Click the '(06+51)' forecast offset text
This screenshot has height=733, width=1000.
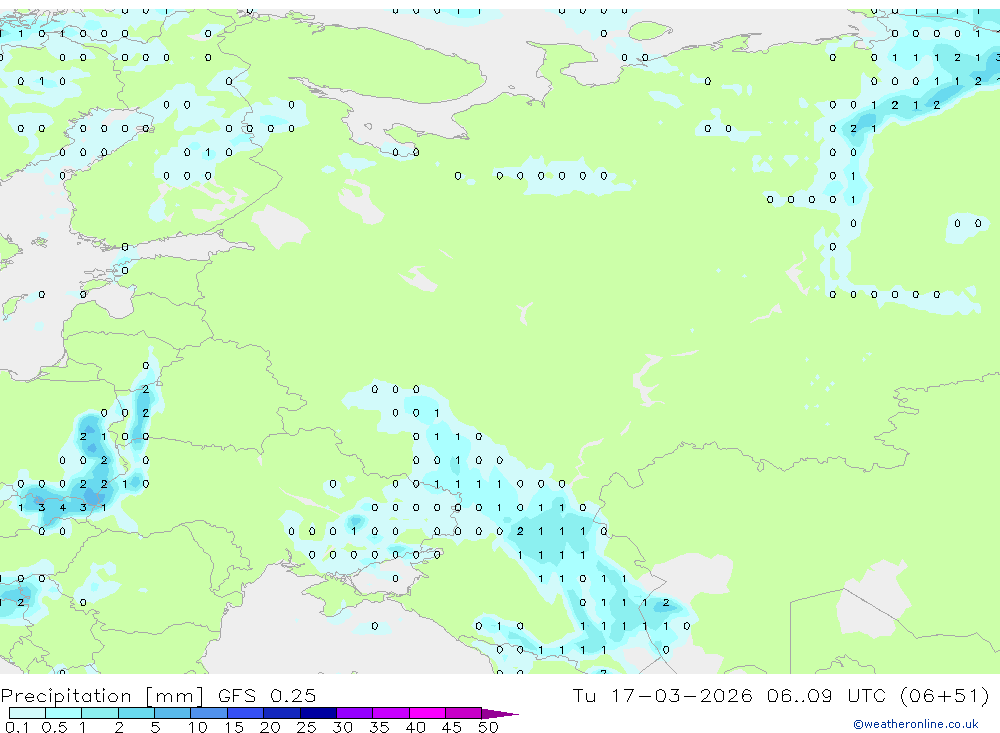(944, 695)
